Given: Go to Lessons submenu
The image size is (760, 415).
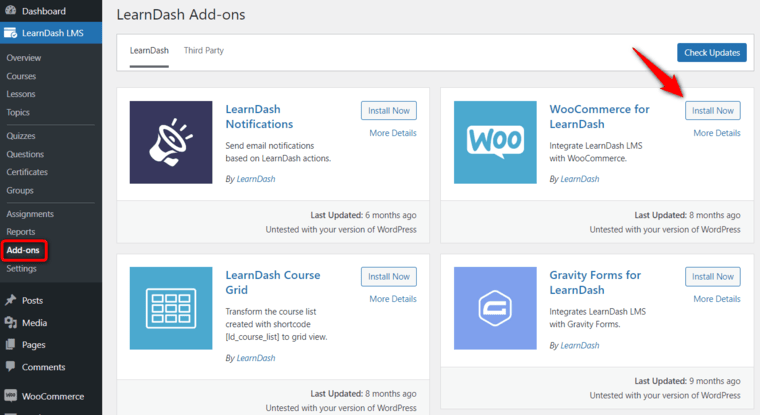Looking at the screenshot, I should click(x=21, y=94).
